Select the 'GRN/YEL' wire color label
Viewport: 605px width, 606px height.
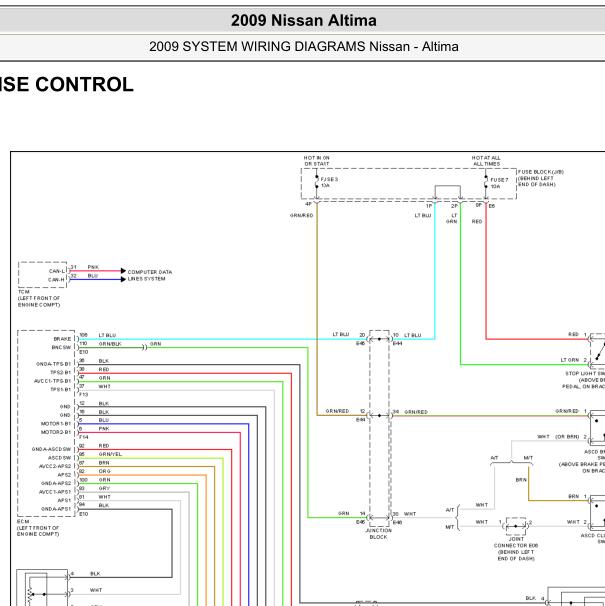coord(110,454)
